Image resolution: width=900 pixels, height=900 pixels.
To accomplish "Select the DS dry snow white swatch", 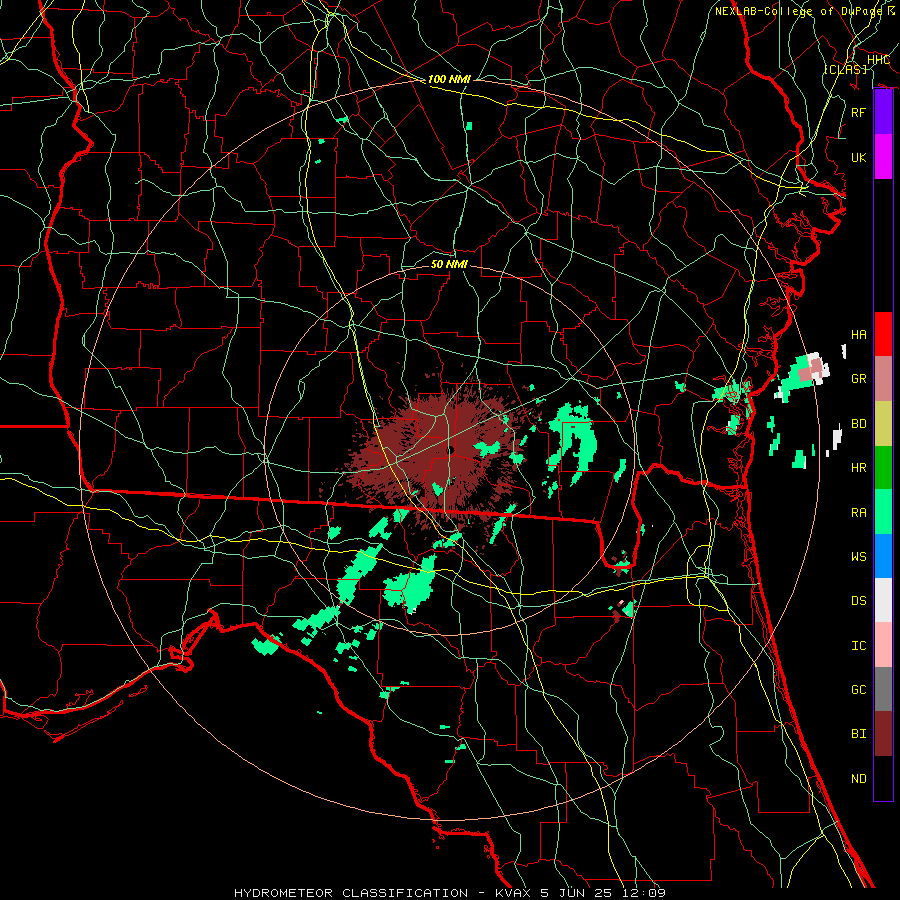I will 883,600.
